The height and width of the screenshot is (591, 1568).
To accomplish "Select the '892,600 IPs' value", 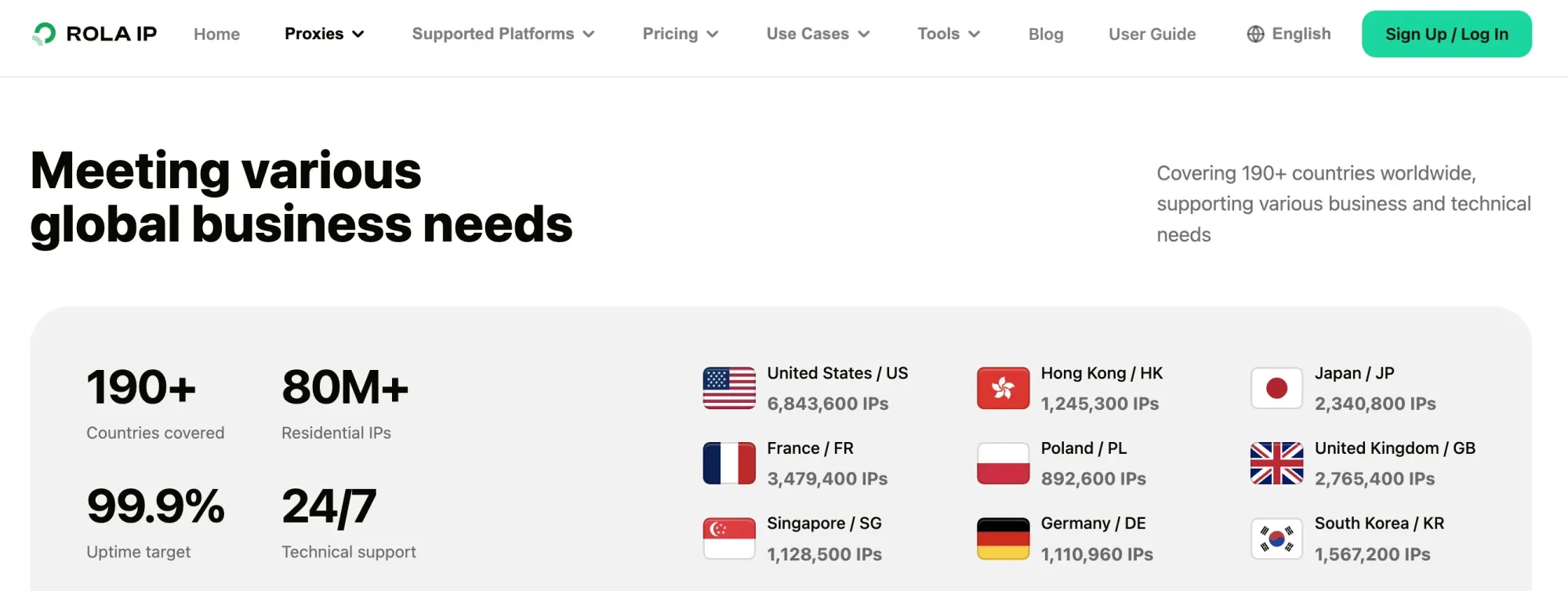I will [1094, 479].
